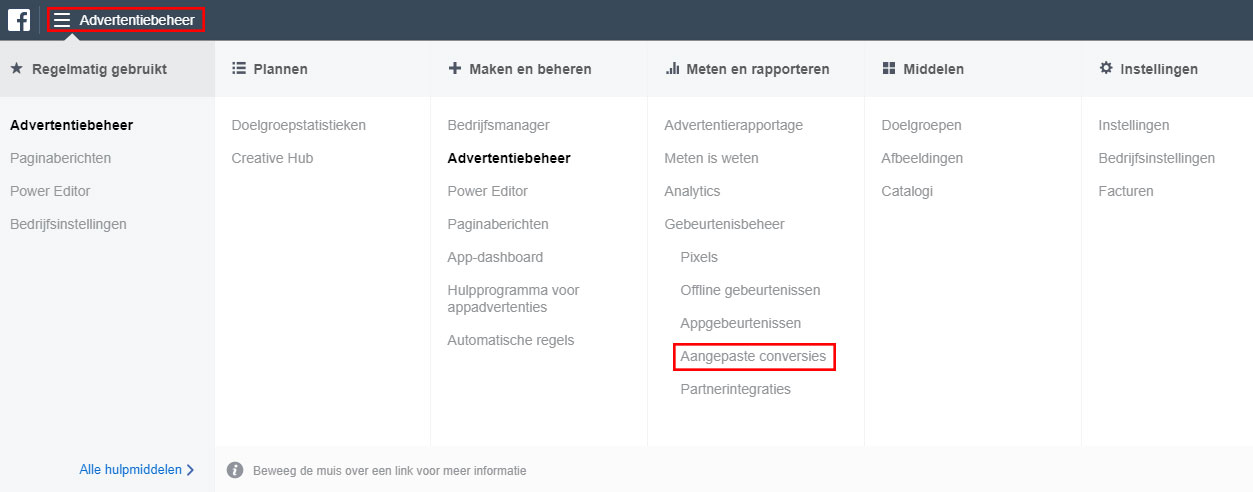Open Aangepaste conversies
1253x492 pixels.
pyautogui.click(x=754, y=356)
